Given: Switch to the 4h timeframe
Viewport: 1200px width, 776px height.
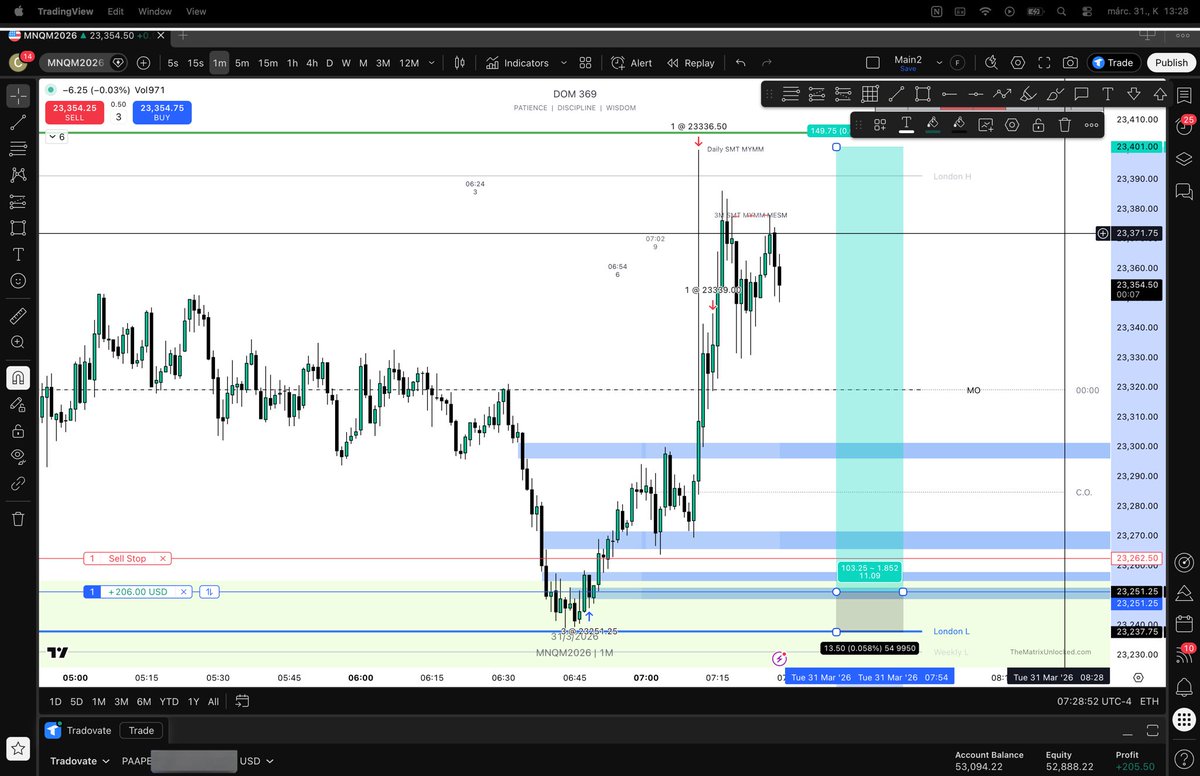Looking at the screenshot, I should tap(312, 62).
